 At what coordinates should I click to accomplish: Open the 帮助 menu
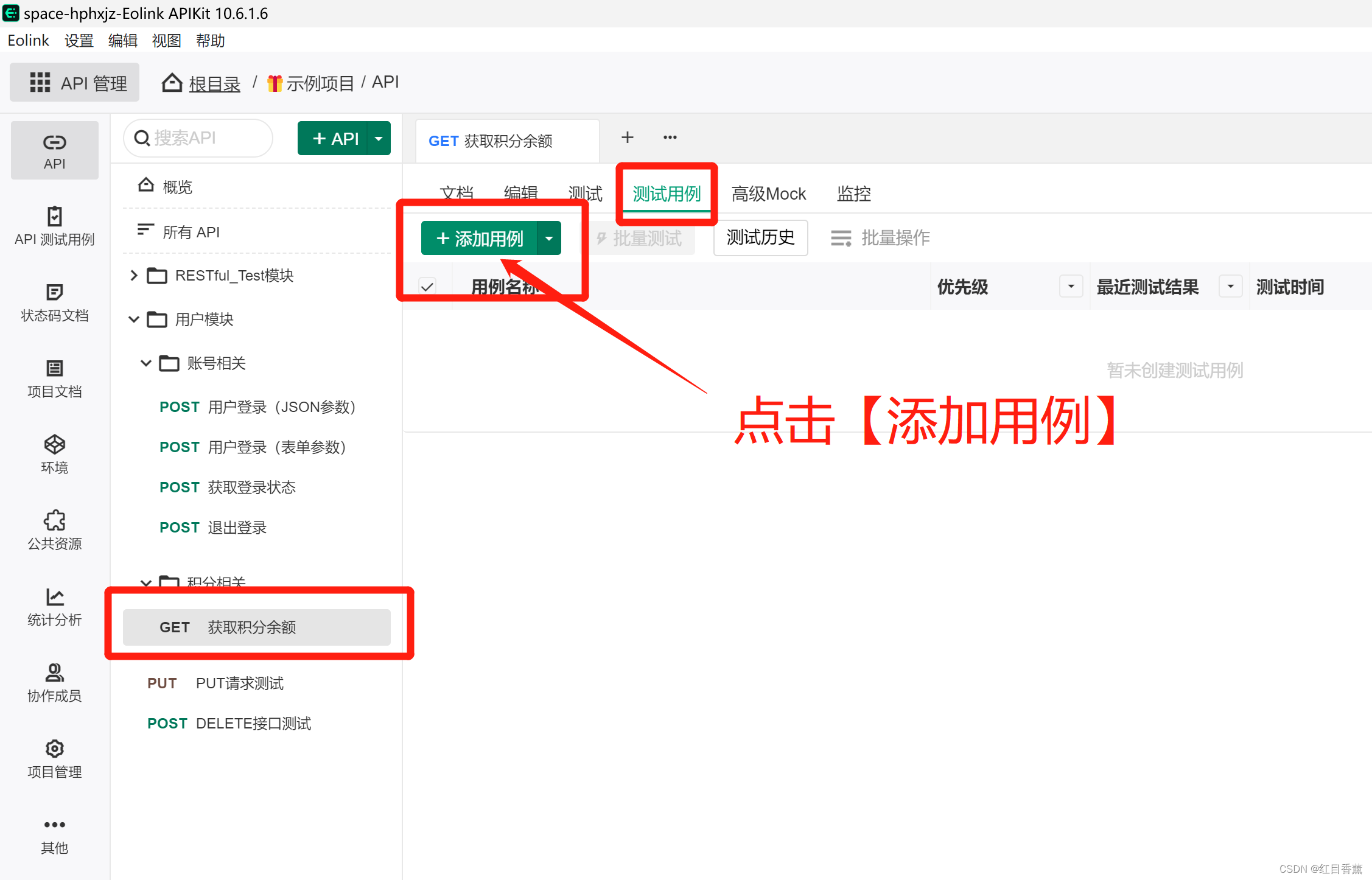pos(211,40)
